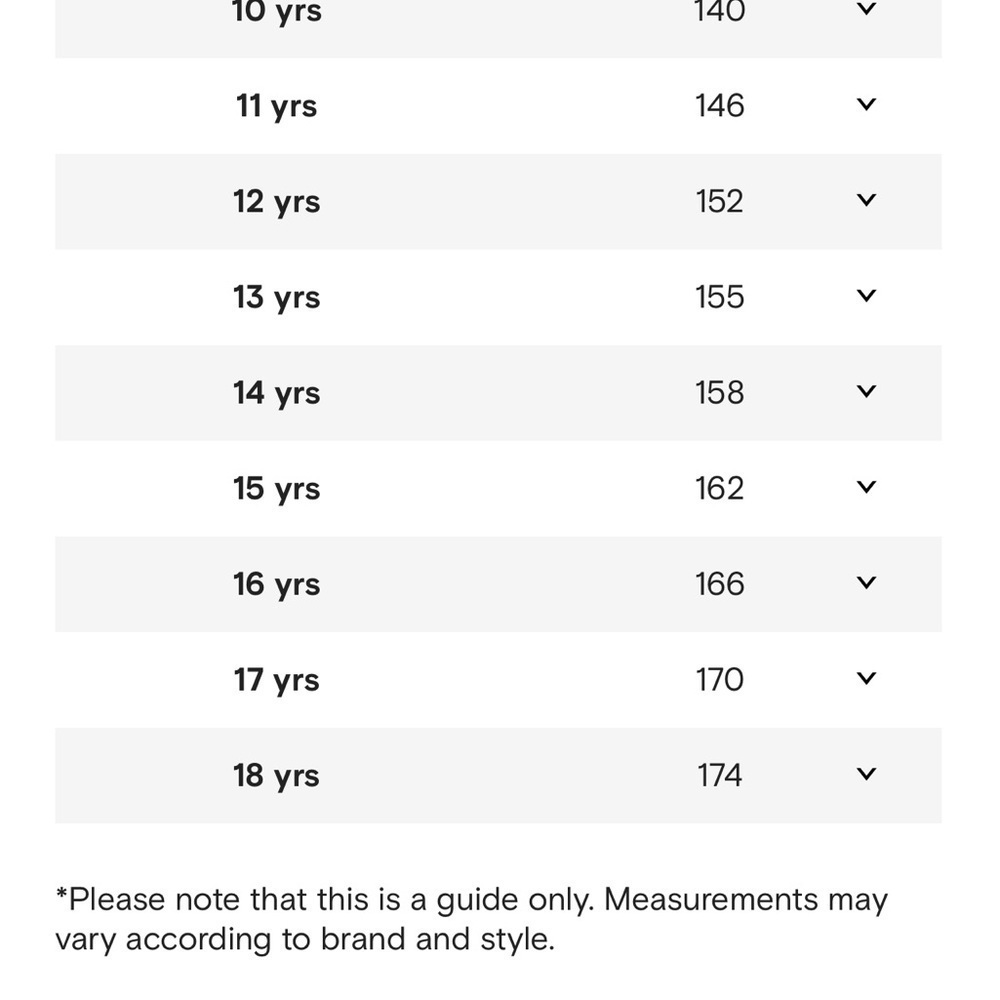Expand the 13 yrs row chevron

tap(865, 295)
